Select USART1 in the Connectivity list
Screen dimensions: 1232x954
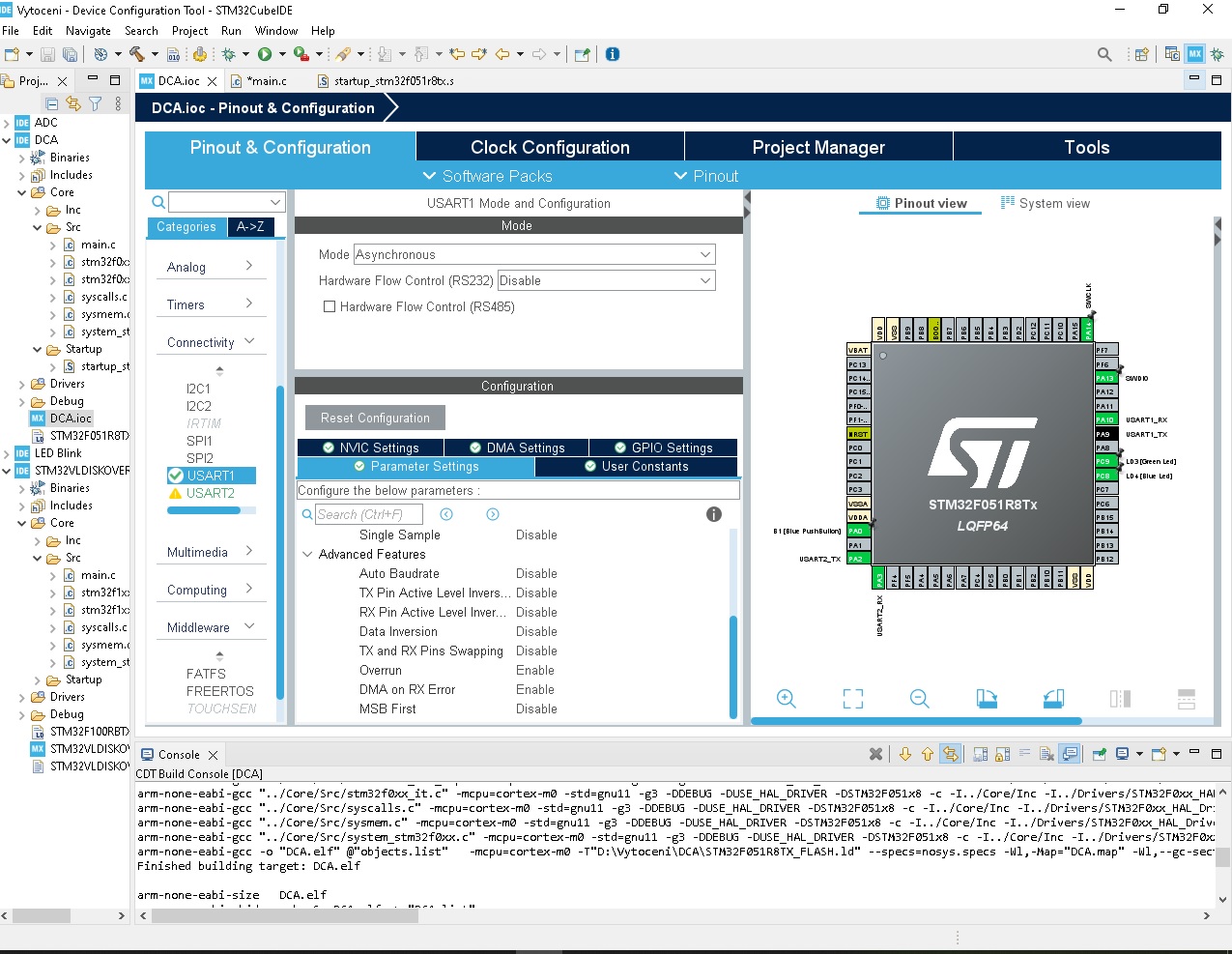211,476
